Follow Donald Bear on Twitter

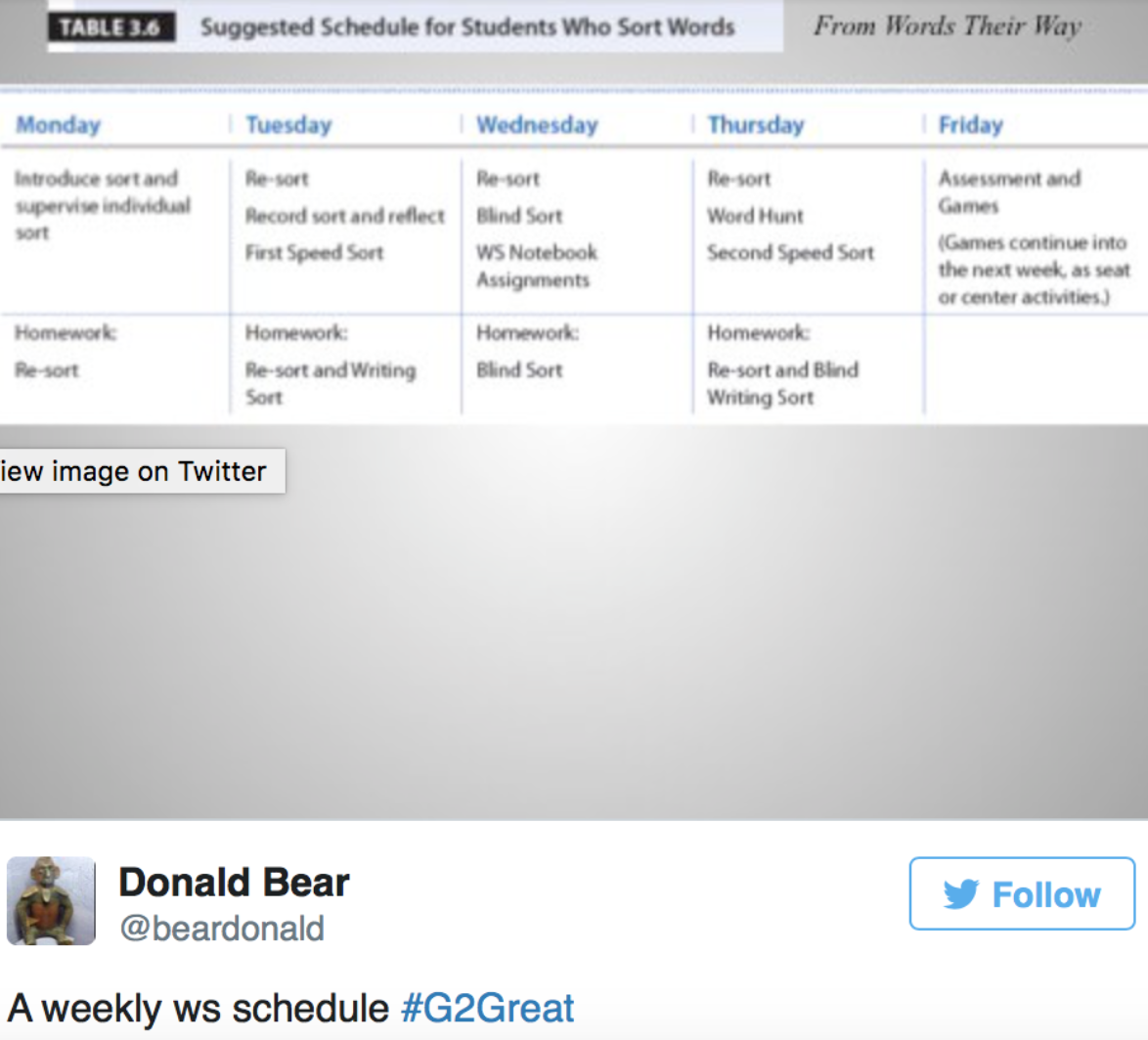(x=1022, y=893)
